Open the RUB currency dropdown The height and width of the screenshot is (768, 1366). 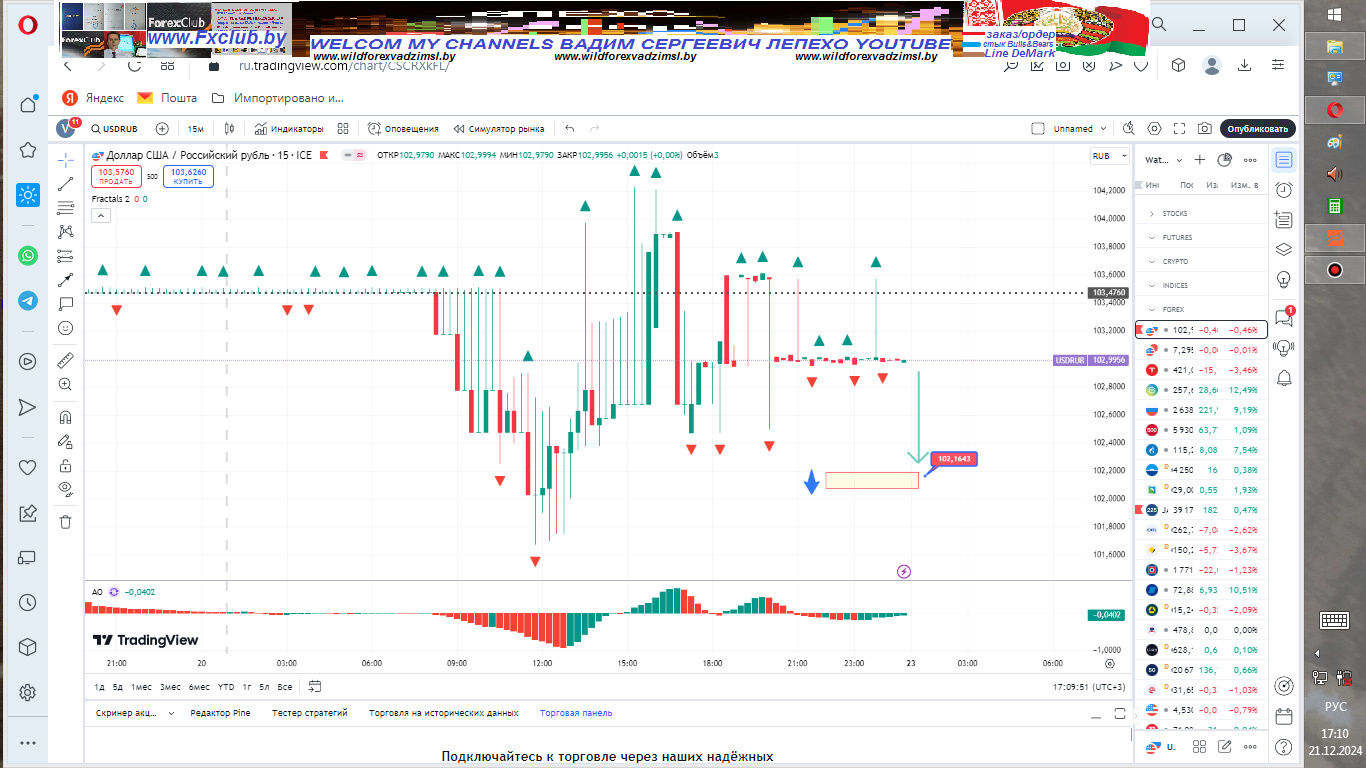pyautogui.click(x=1109, y=156)
